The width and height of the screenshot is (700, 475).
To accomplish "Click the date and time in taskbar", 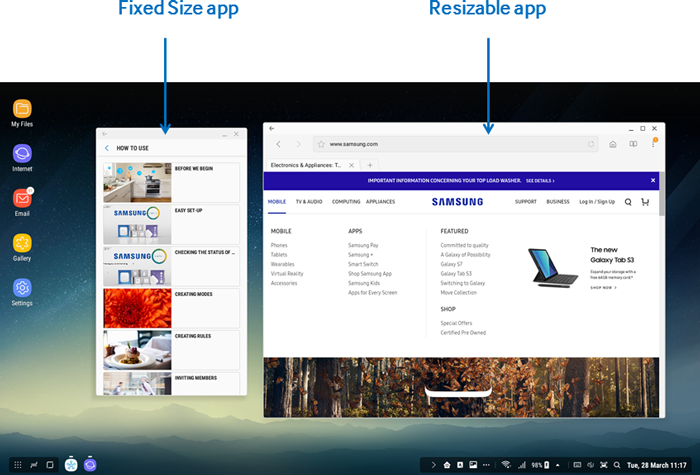I will pos(657,465).
